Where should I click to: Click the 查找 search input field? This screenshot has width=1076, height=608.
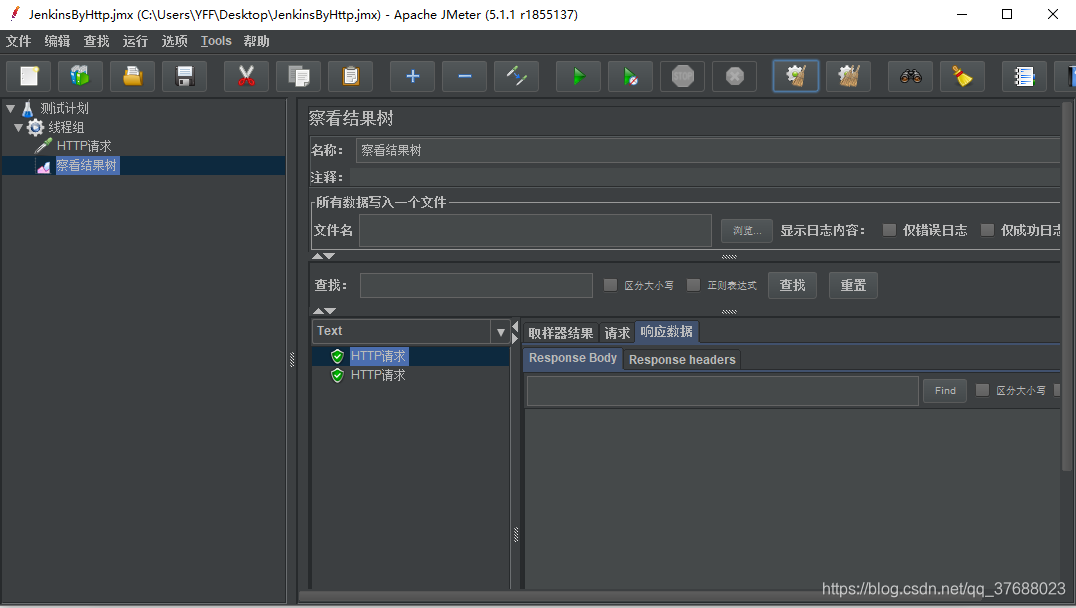click(476, 285)
